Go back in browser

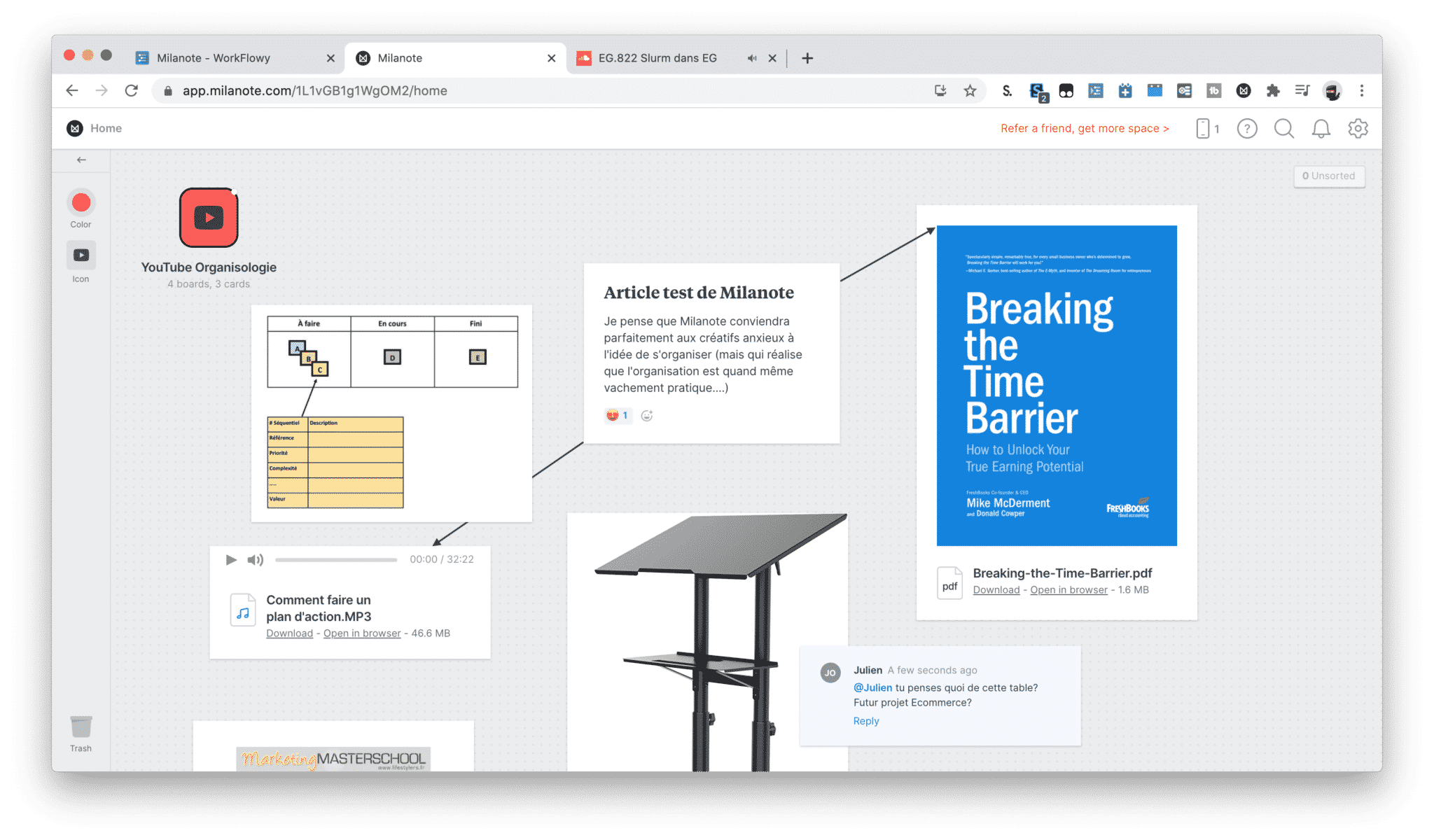[71, 90]
